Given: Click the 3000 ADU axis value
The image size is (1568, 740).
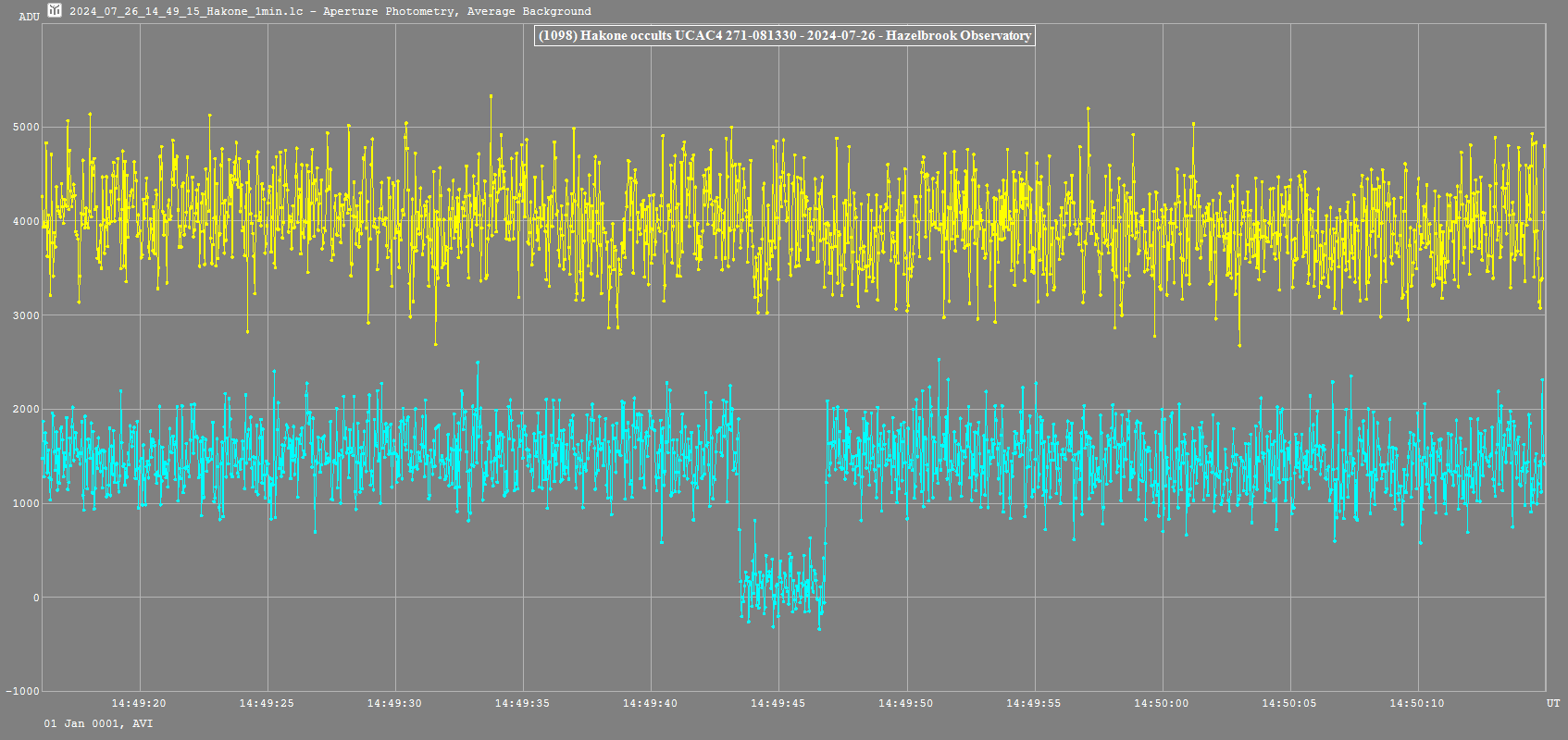Looking at the screenshot, I should tap(26, 315).
